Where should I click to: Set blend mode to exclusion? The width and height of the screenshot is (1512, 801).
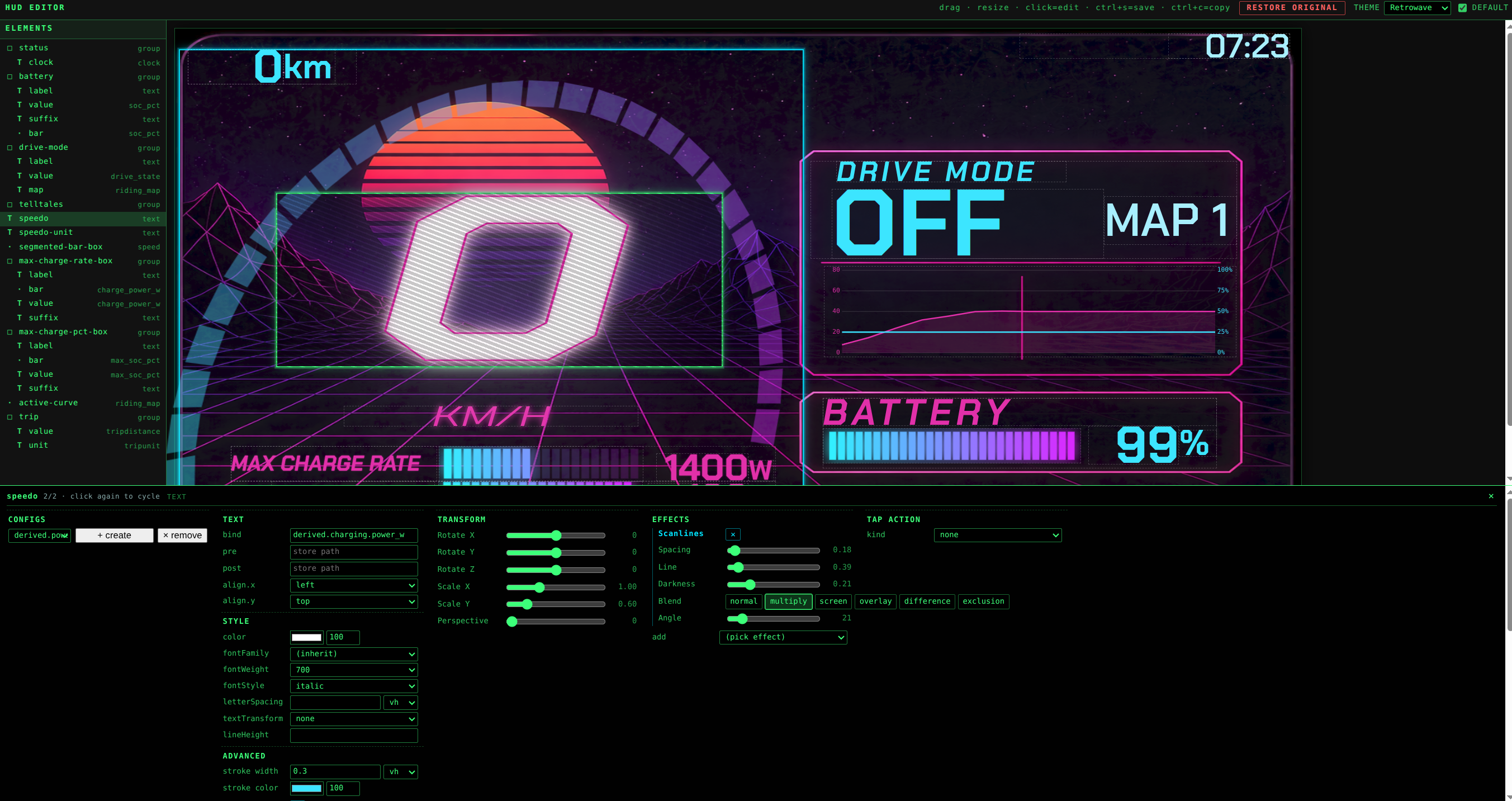[x=983, y=601]
